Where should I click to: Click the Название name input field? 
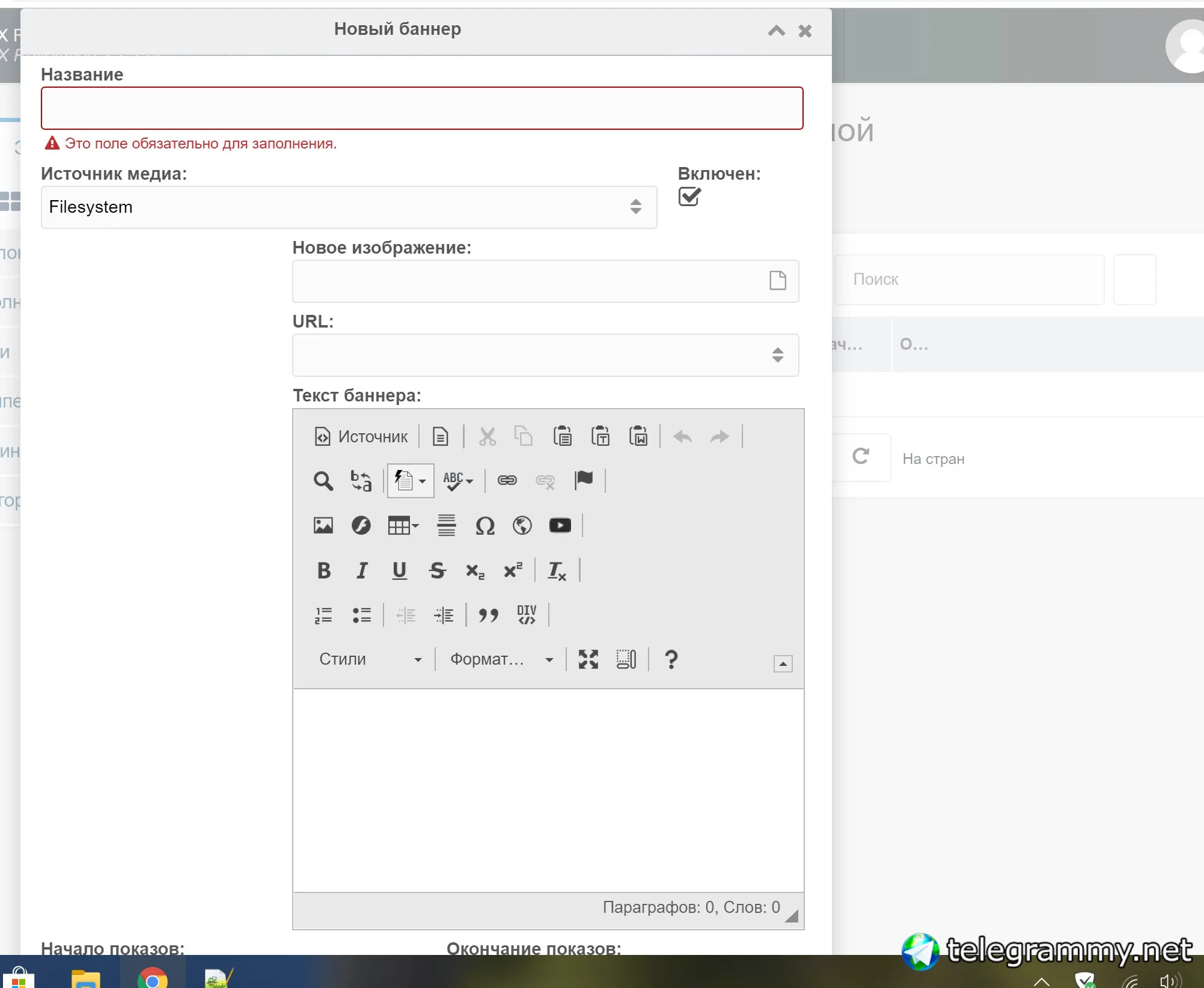pos(422,108)
